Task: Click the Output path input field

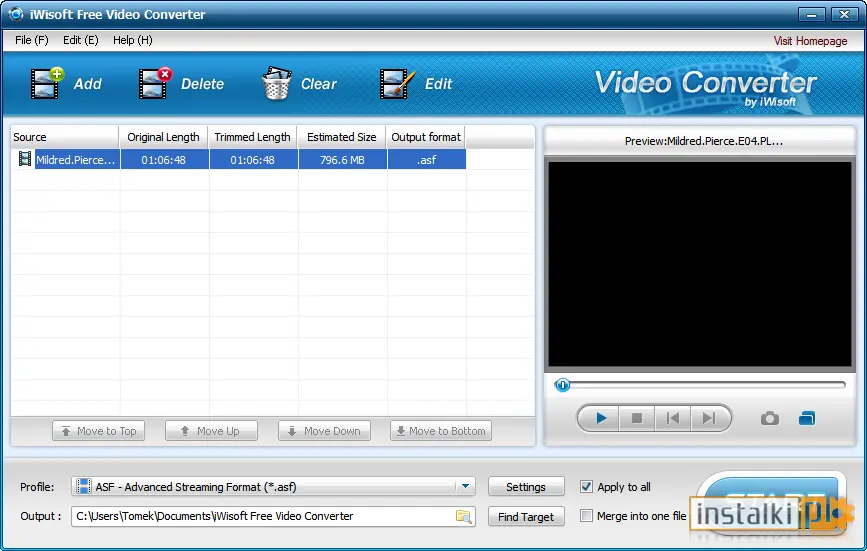Action: point(273,516)
